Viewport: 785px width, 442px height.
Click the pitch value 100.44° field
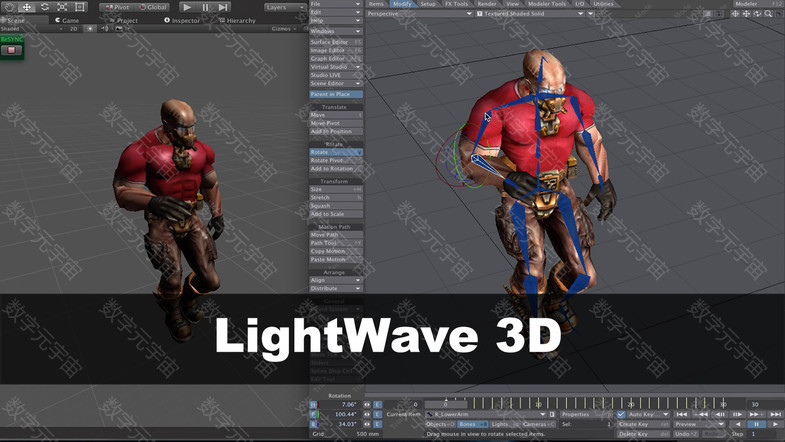(339, 414)
